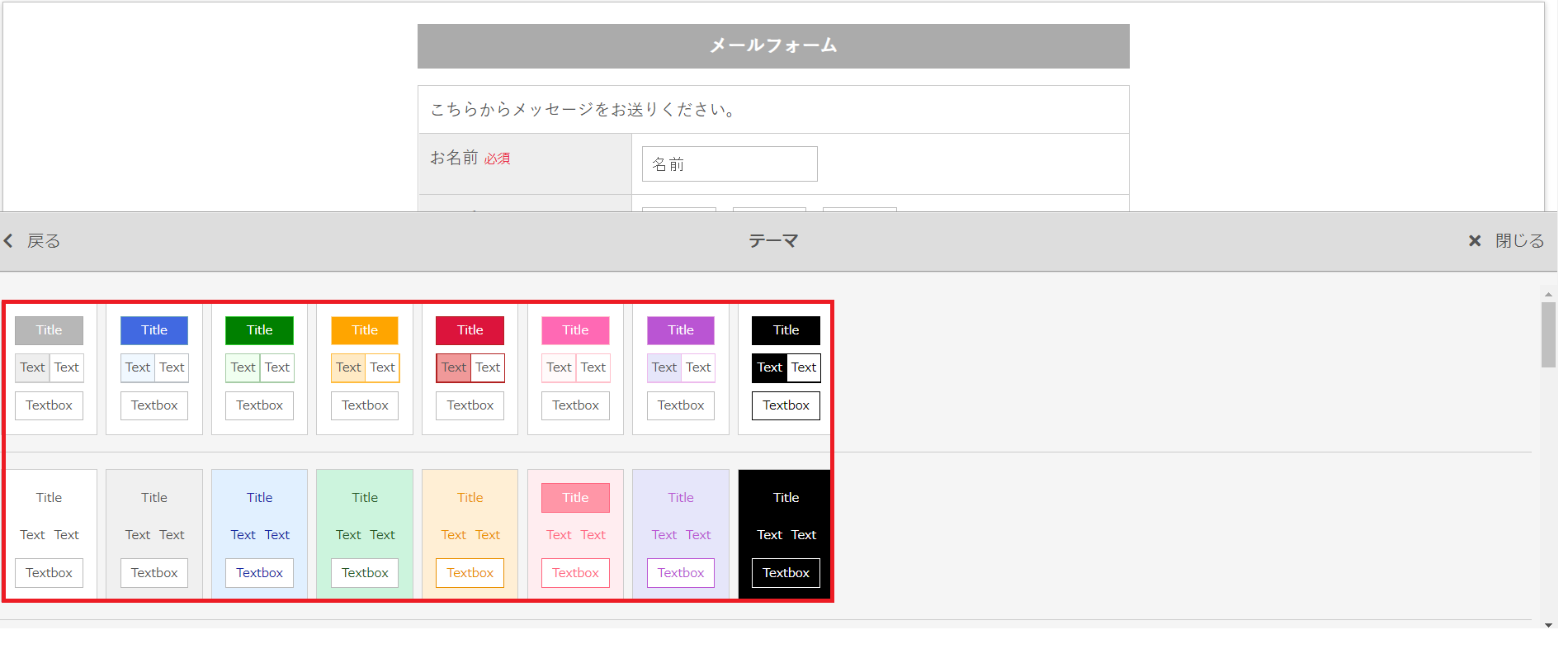Apply the black title theme in top row
Screen dimensions: 1568x649
(786, 368)
